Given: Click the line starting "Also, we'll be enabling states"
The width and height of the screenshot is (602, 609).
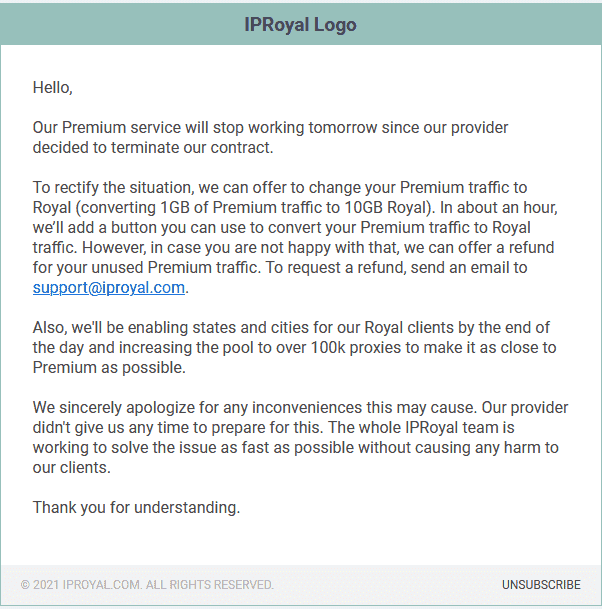Looking at the screenshot, I should [291, 328].
